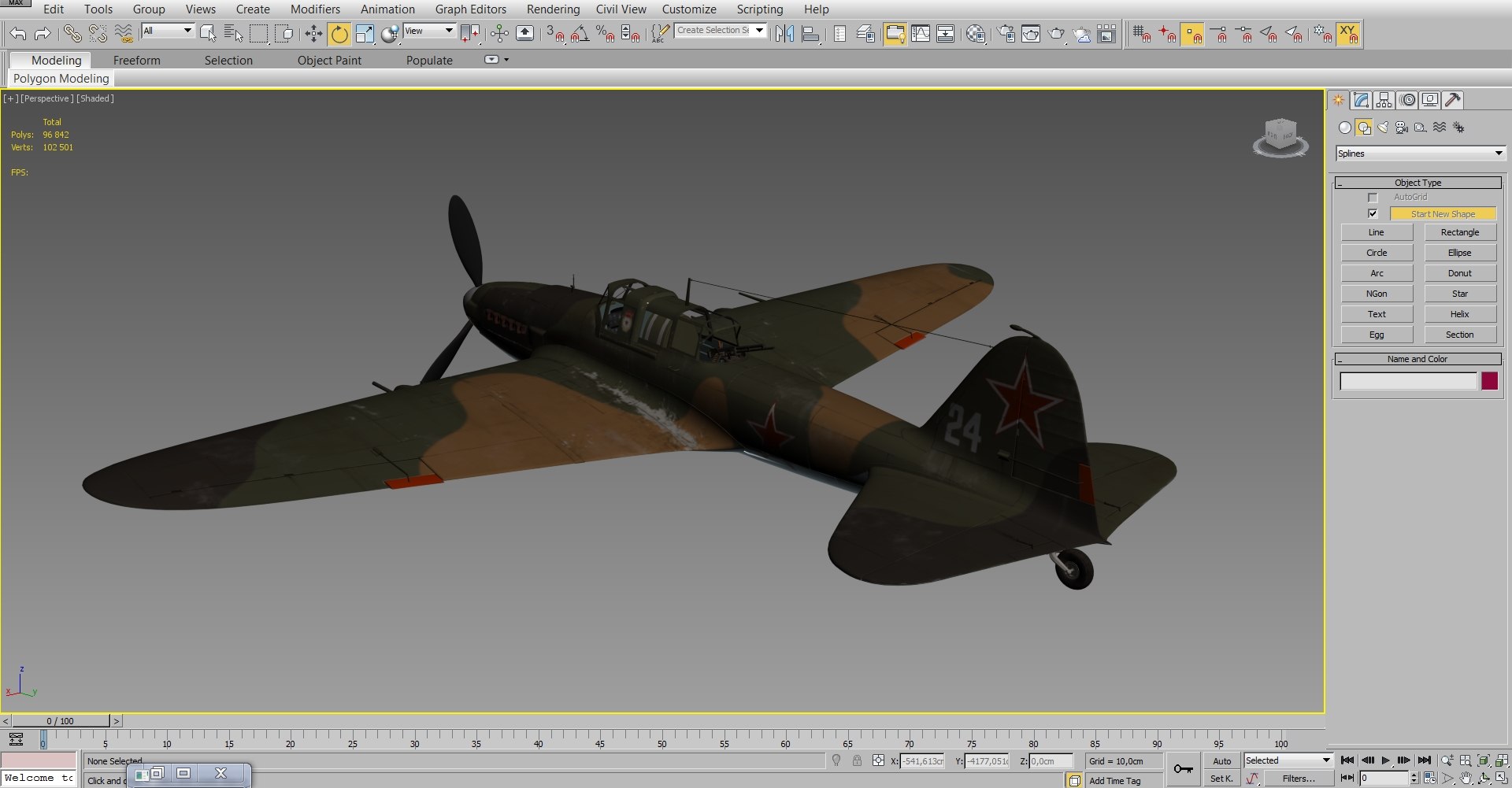Open Render Setup teapot icon
This screenshot has width=1512, height=788.
point(1006,33)
